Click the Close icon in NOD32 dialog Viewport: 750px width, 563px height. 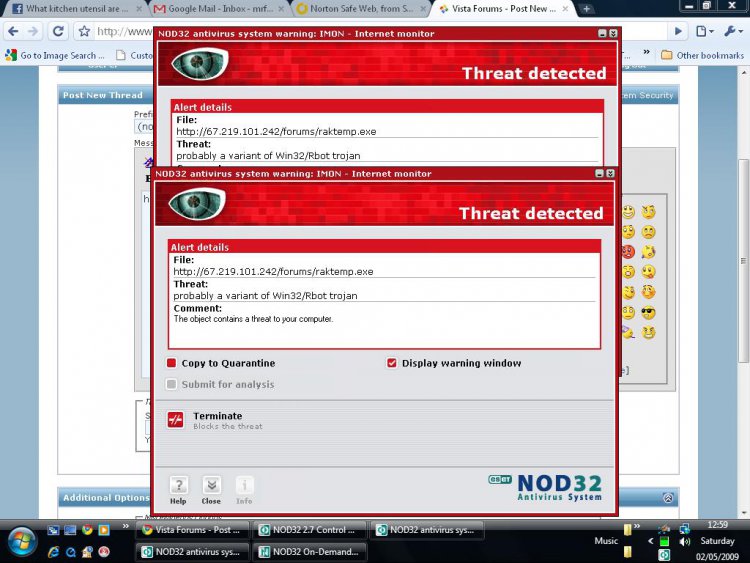211,486
